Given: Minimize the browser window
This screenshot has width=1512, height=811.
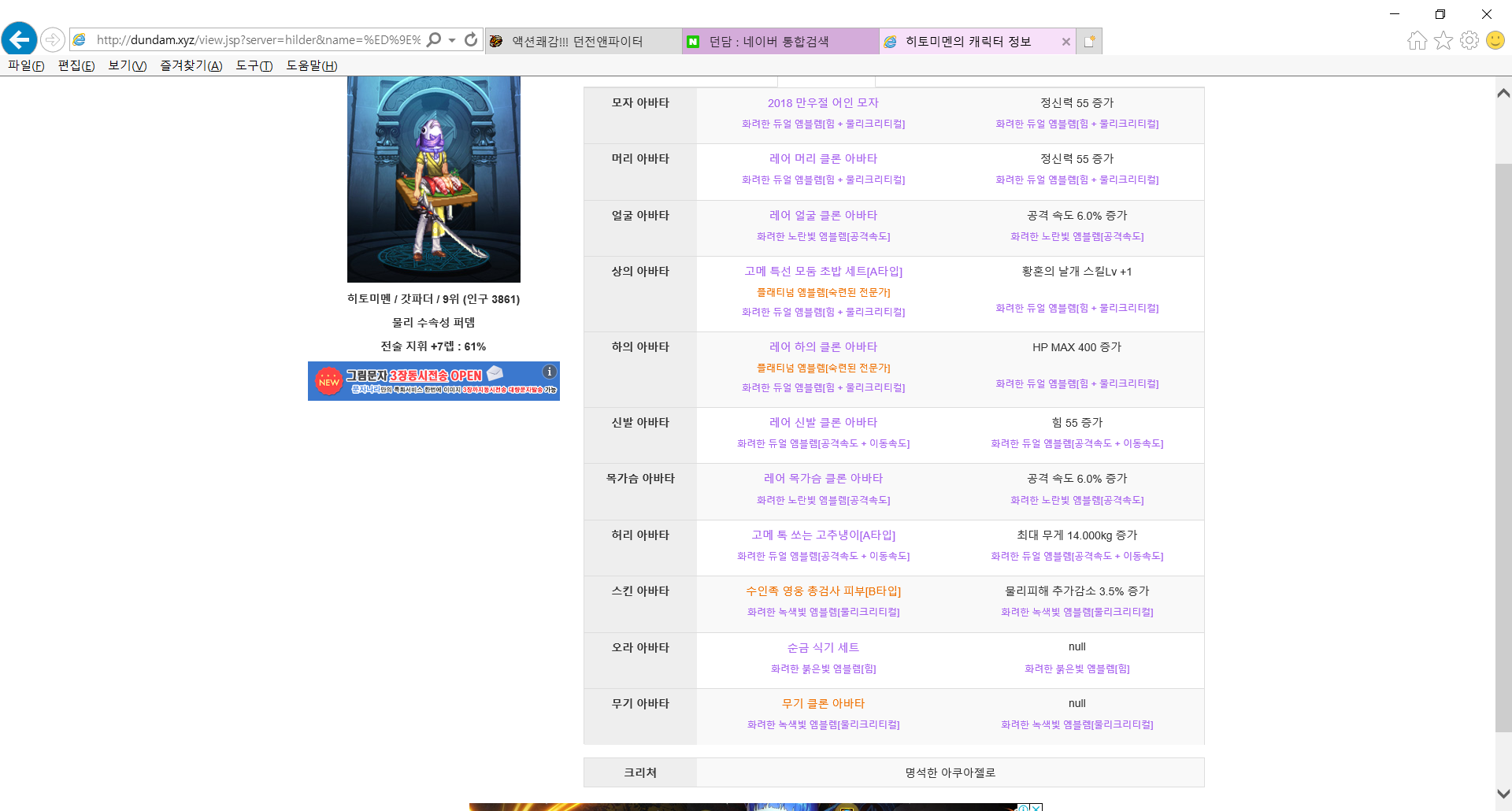Looking at the screenshot, I should pos(1395,14).
